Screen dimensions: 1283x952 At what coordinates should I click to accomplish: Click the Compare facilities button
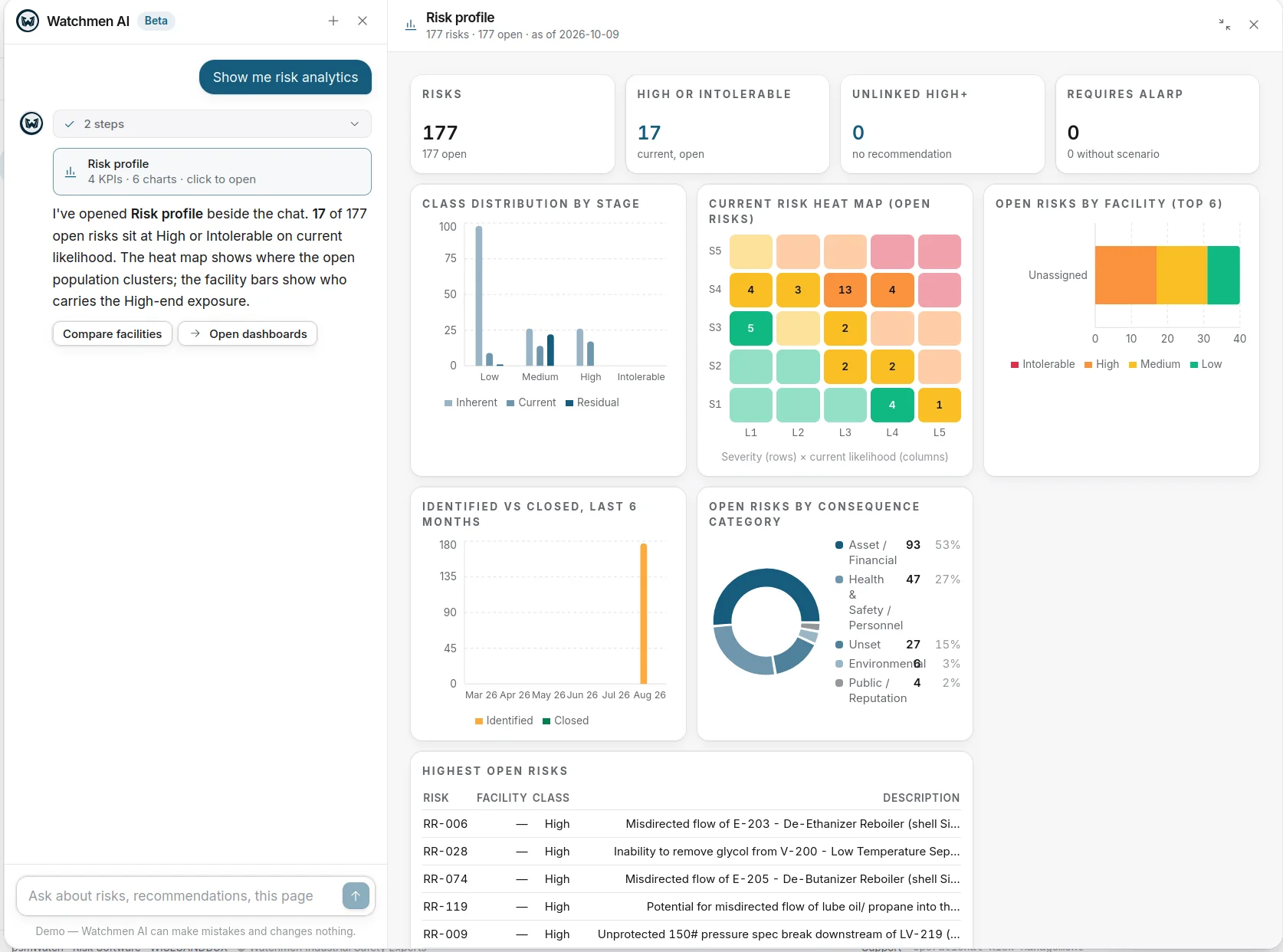[x=113, y=333]
